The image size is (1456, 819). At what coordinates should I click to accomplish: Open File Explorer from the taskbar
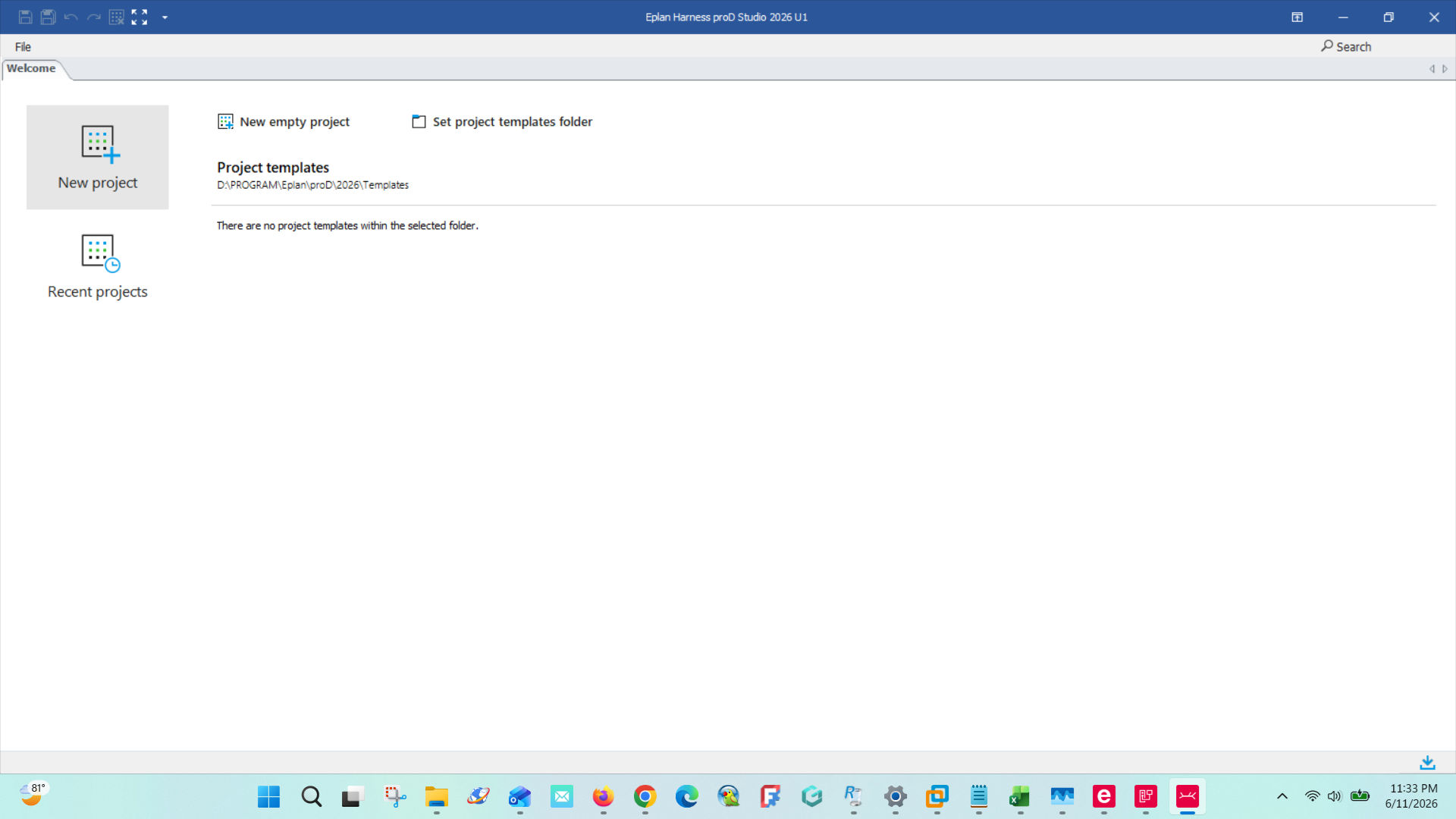pos(436,797)
